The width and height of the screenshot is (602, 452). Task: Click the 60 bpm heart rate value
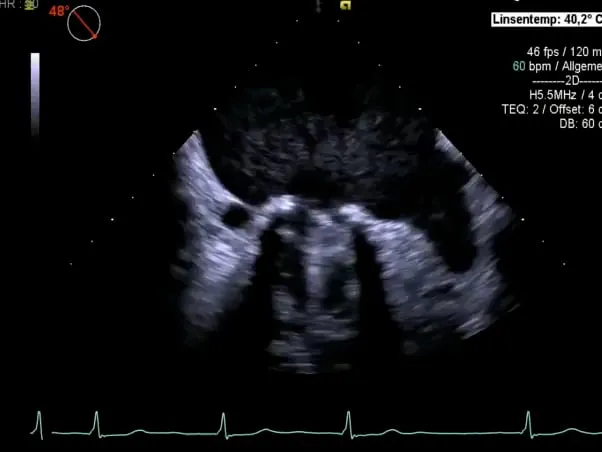point(519,66)
